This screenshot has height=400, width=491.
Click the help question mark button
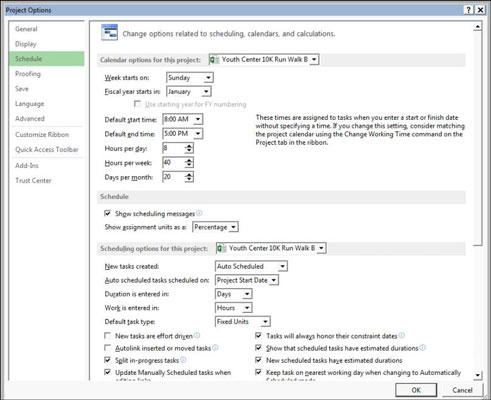(x=469, y=10)
